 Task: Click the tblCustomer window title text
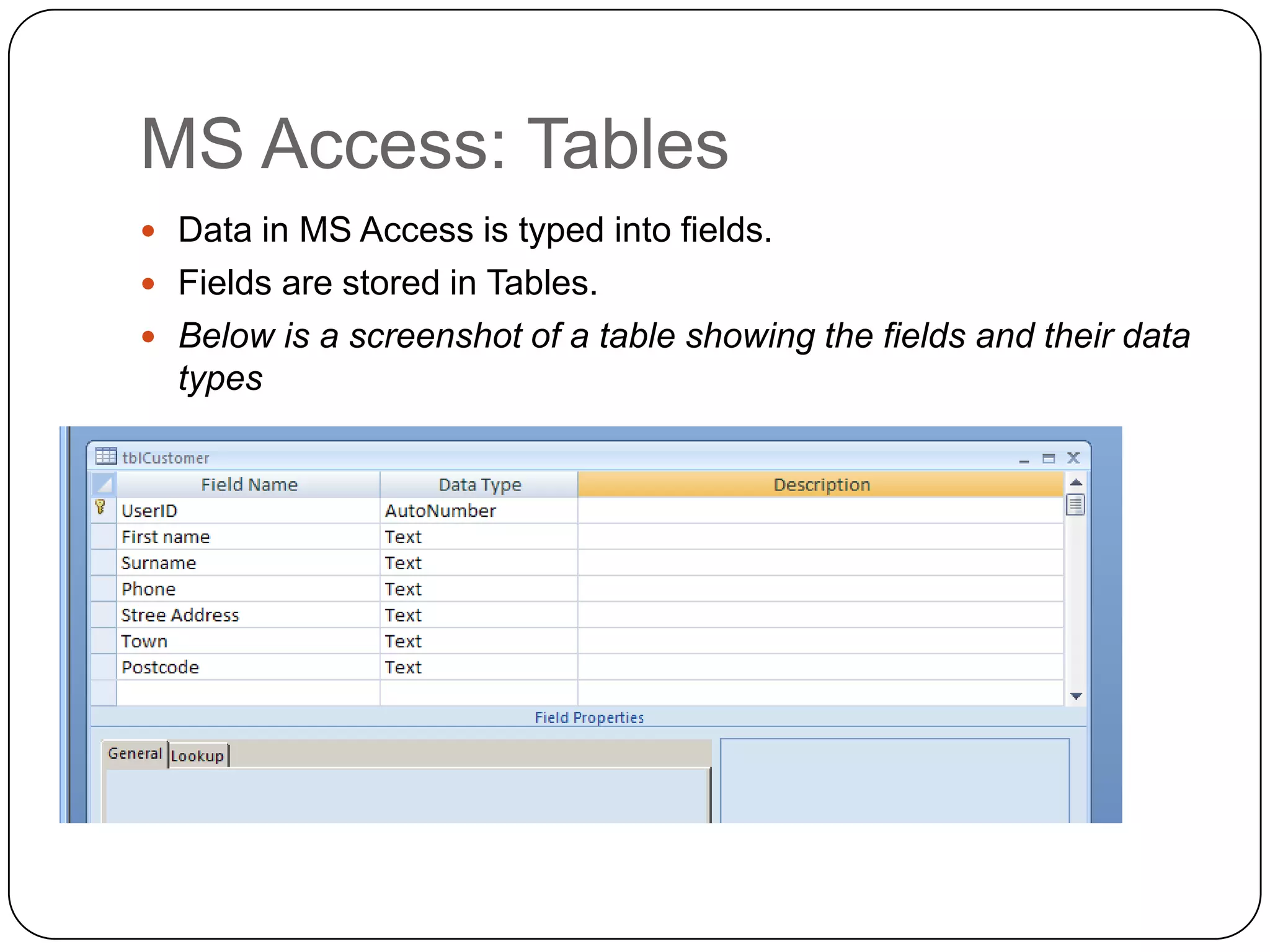[166, 458]
